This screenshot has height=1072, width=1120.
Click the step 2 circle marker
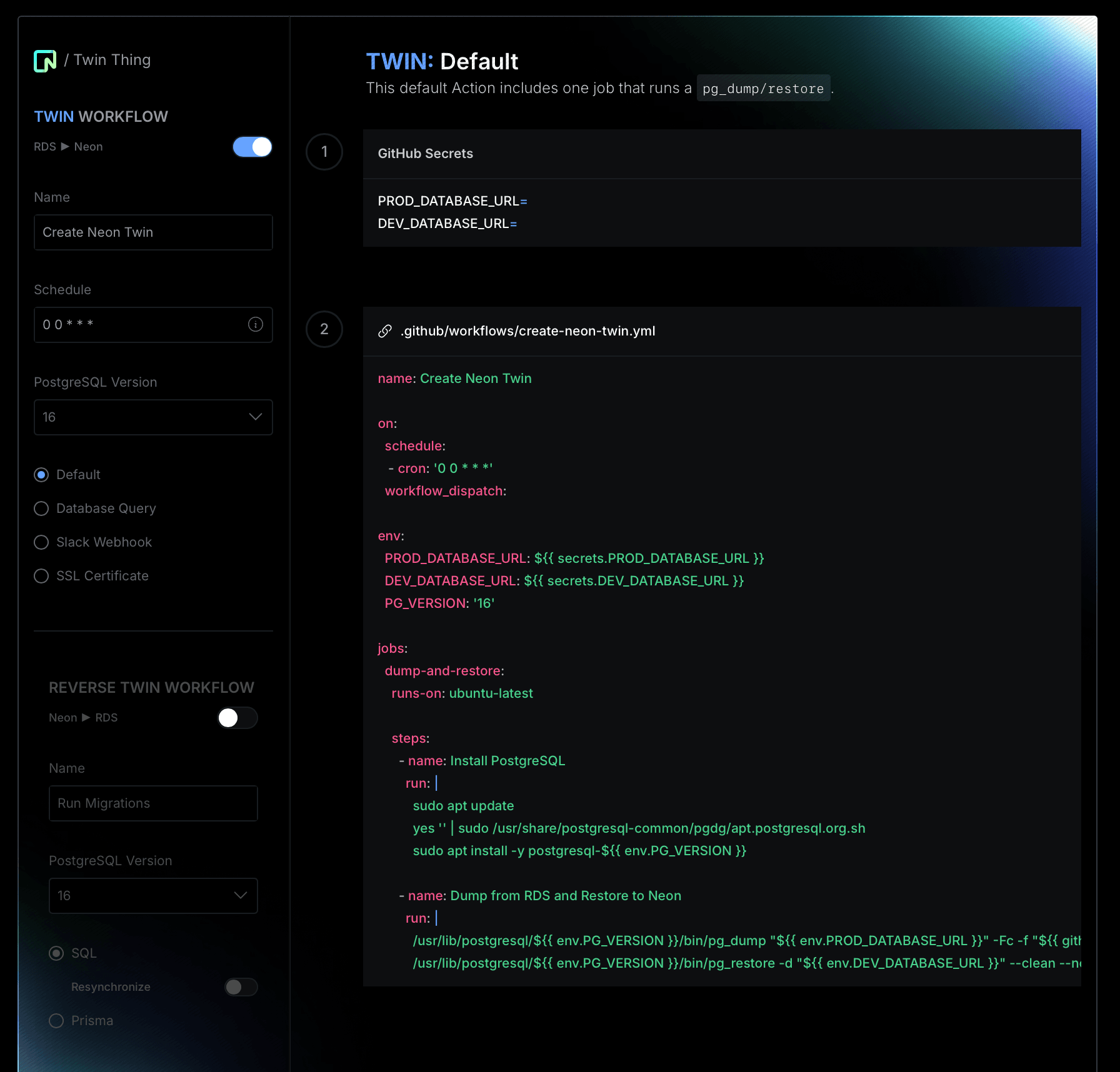click(324, 329)
